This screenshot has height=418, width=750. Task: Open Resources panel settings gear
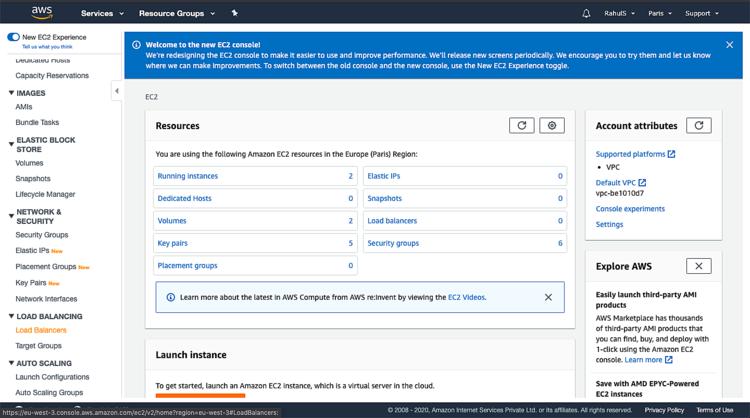tap(552, 125)
